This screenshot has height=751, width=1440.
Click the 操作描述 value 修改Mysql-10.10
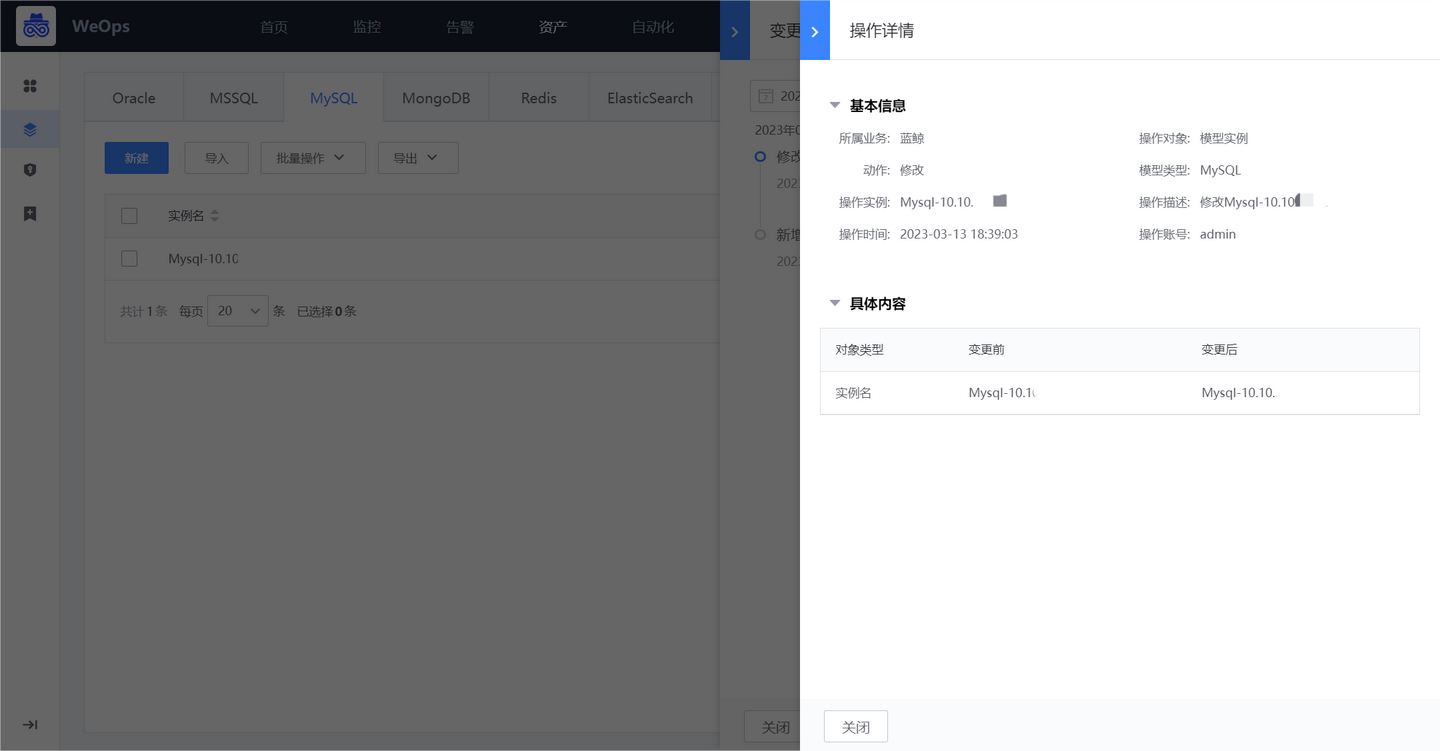click(1249, 202)
